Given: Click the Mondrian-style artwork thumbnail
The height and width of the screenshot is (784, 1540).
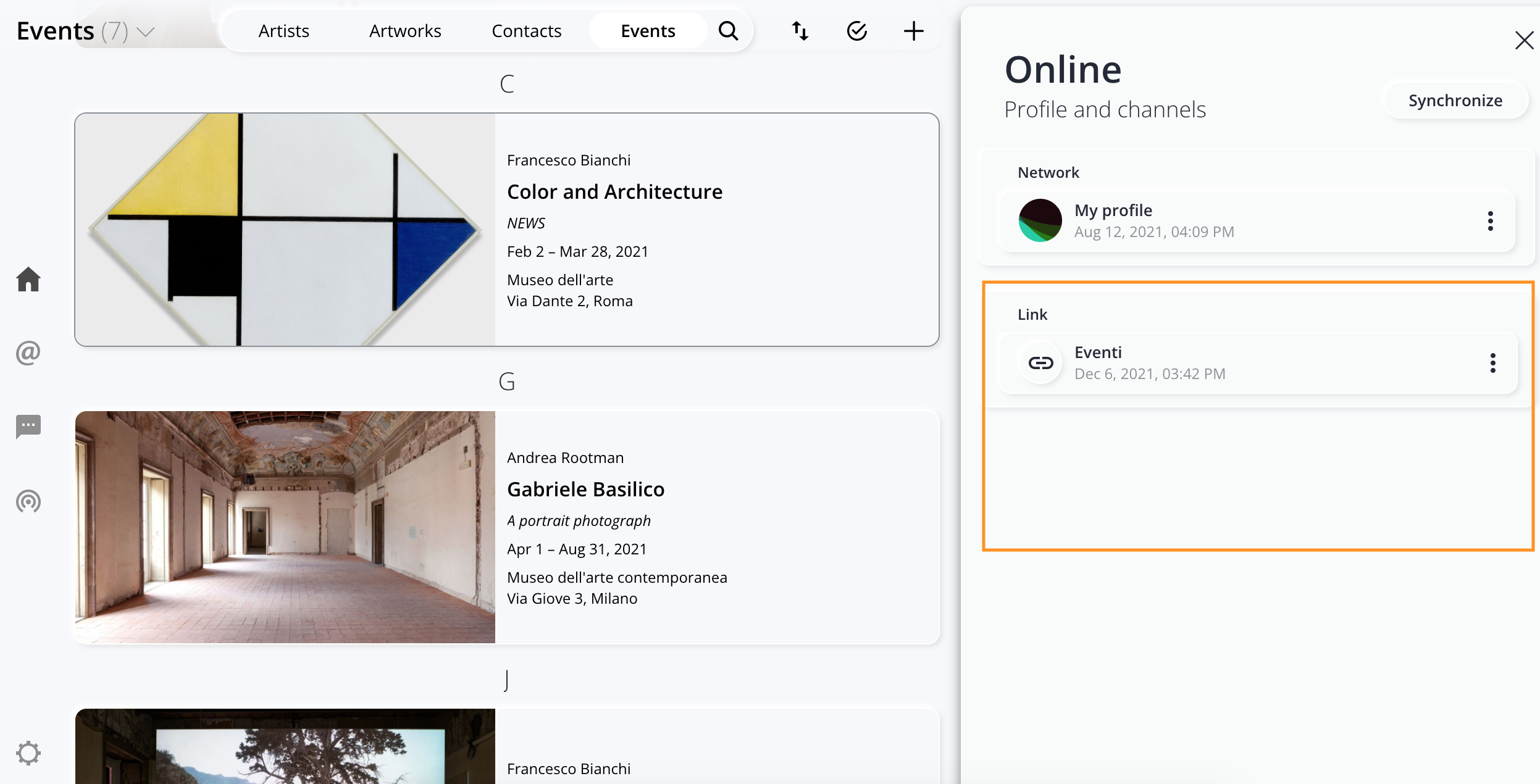Looking at the screenshot, I should pos(285,230).
